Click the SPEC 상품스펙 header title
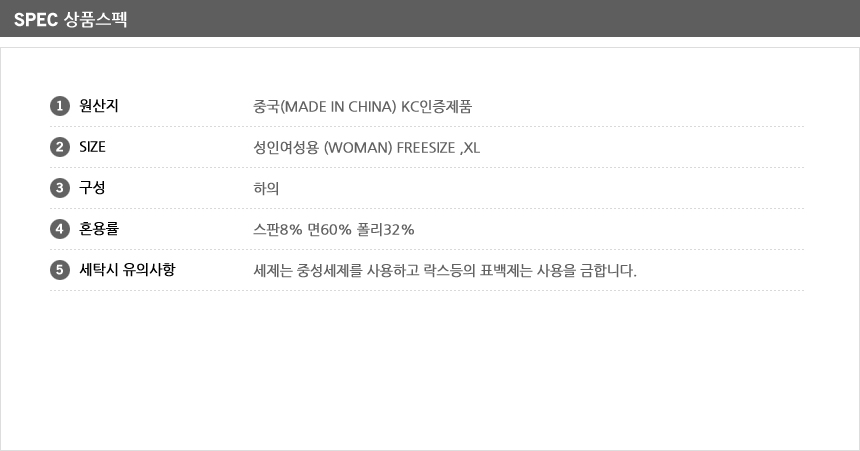860x451 pixels. (x=71, y=19)
